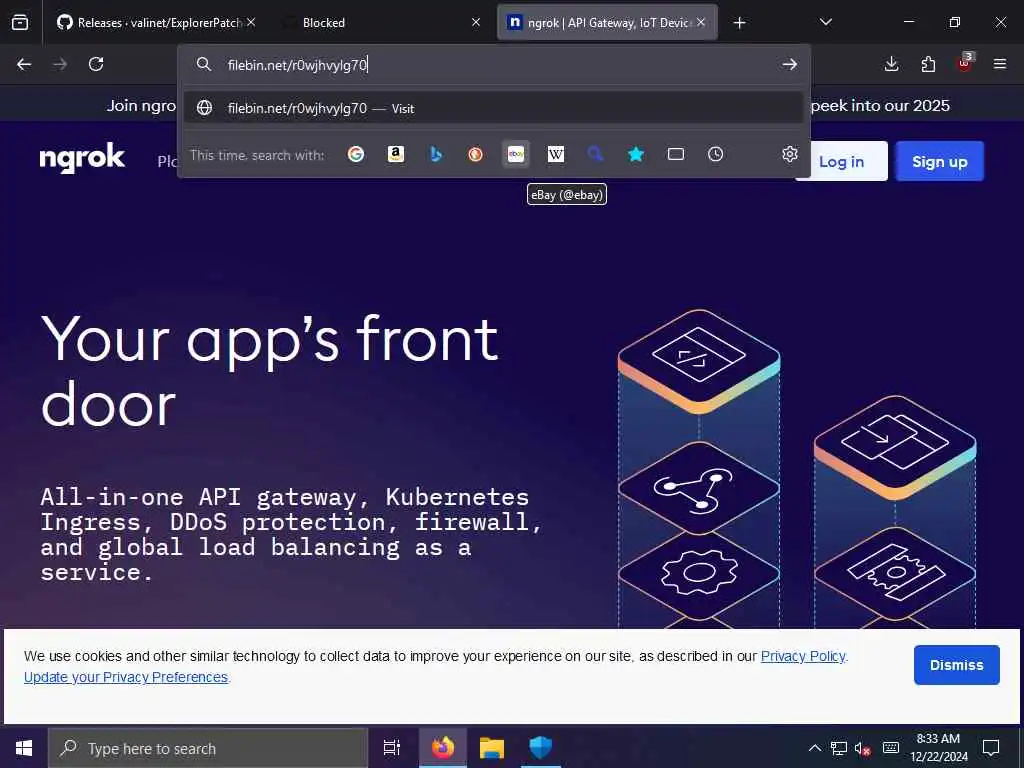Open a new tab with plus button
1024x768 pixels.
(x=739, y=23)
